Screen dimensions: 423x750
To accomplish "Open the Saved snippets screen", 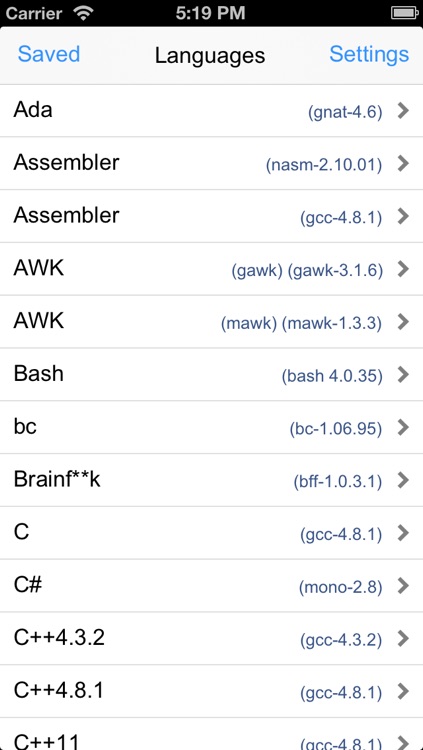I will (x=49, y=55).
